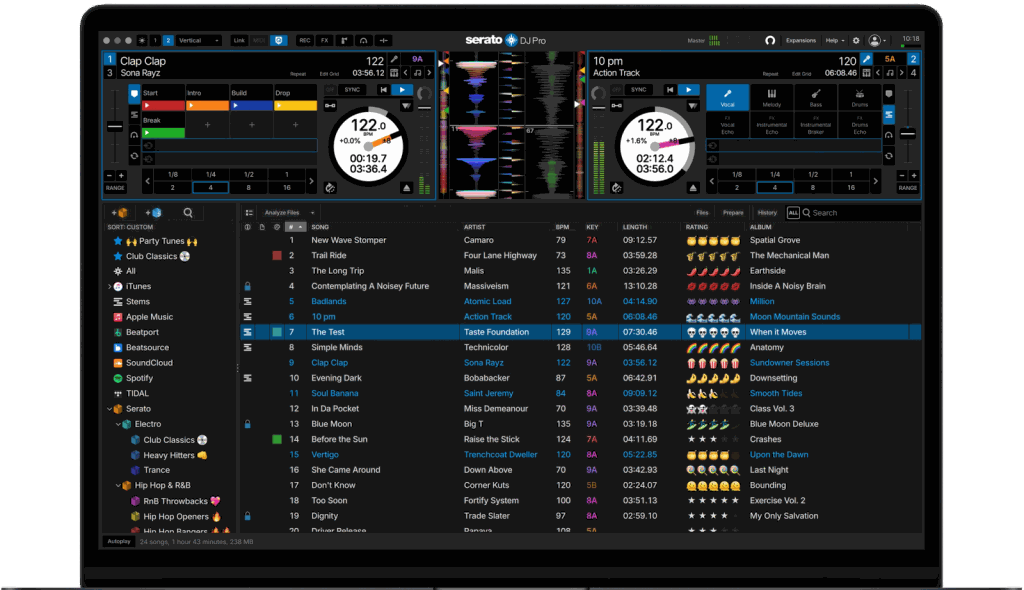1024x590 pixels.
Task: Click the key shift music note on right deck
Action: click(x=889, y=73)
